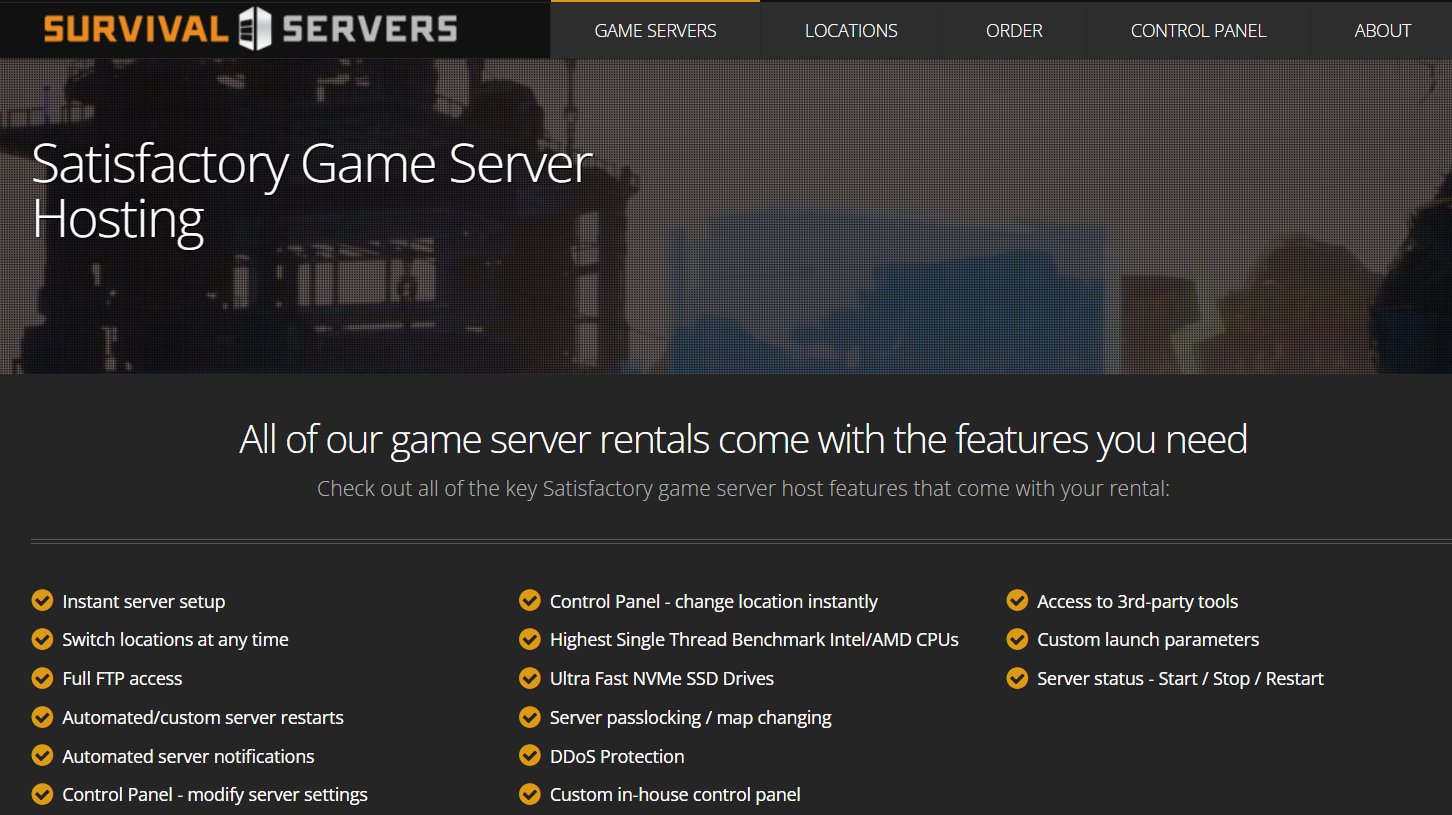Click the checkmark next to Server passlocking / map changing
The width and height of the screenshot is (1452, 815).
coord(530,717)
